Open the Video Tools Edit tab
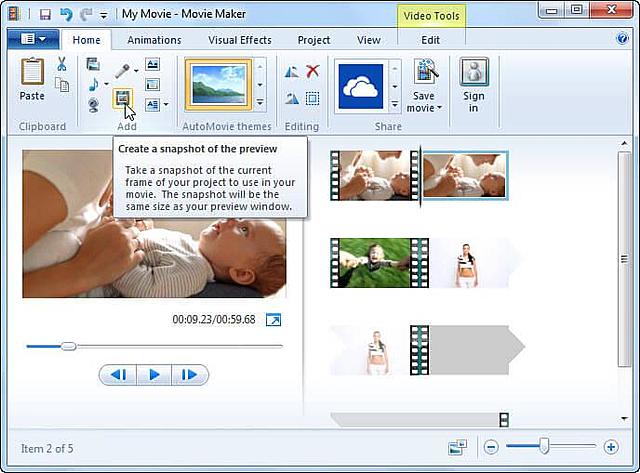 click(x=431, y=40)
